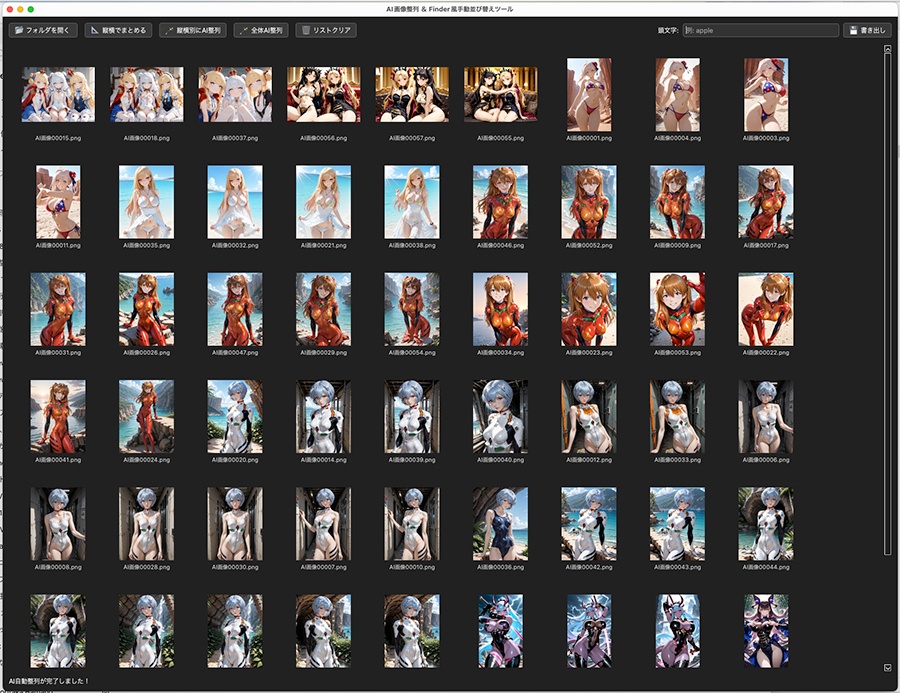Click filename label AI画像00038.png
900x693 pixels.
(x=412, y=246)
